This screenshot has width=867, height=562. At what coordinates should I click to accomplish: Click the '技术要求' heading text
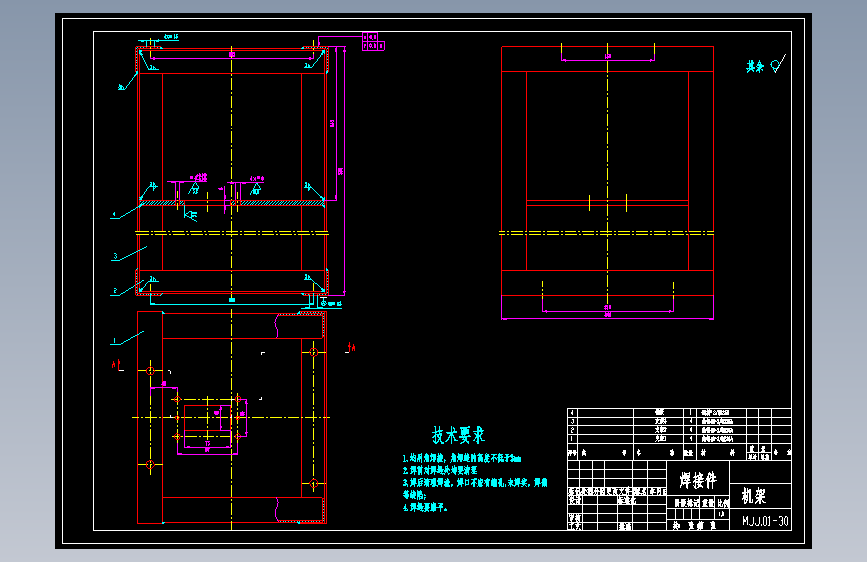click(x=458, y=435)
